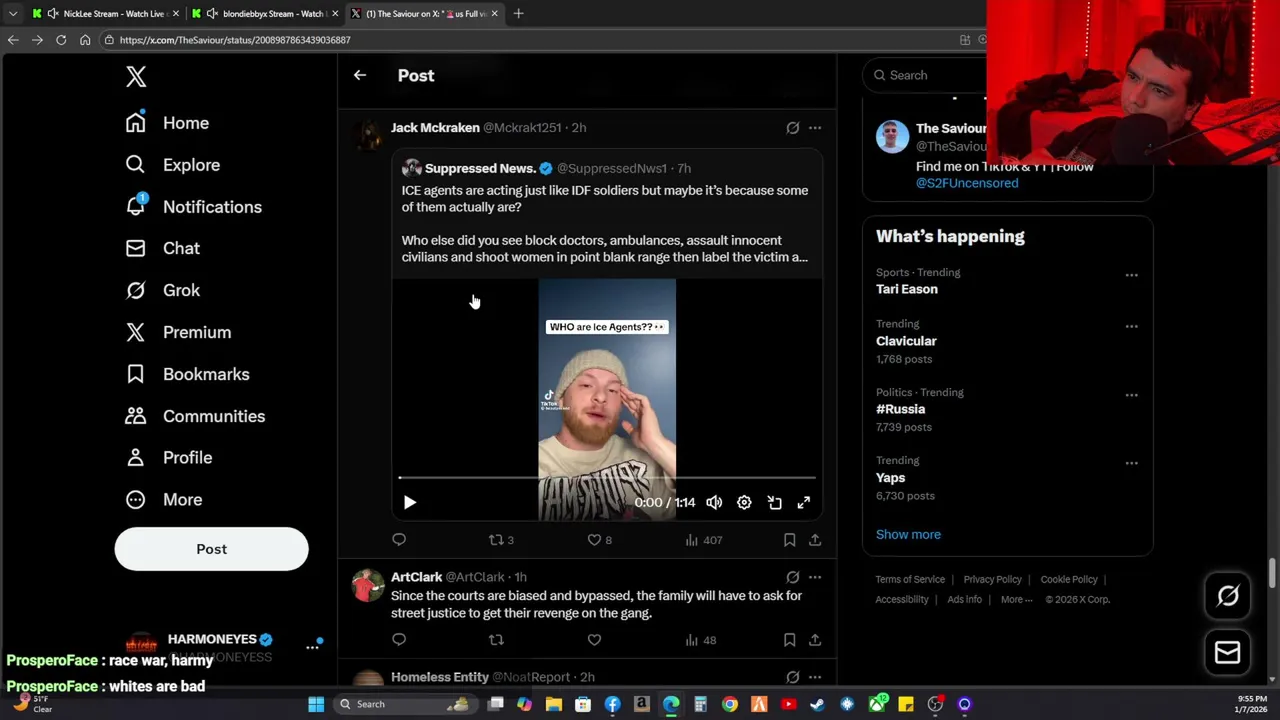
Task: Bookmark ArtClark's post
Action: [x=789, y=640]
